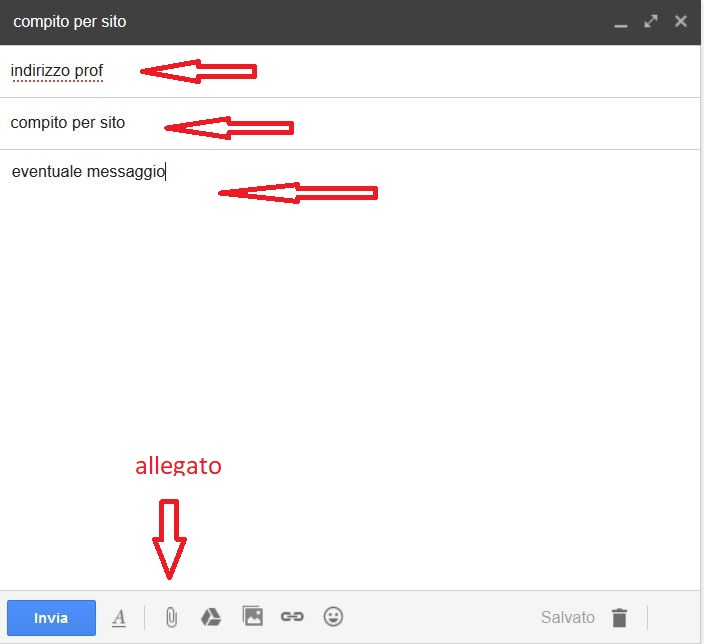Attach a file using the paperclip icon
The image size is (704, 644).
pos(171,617)
